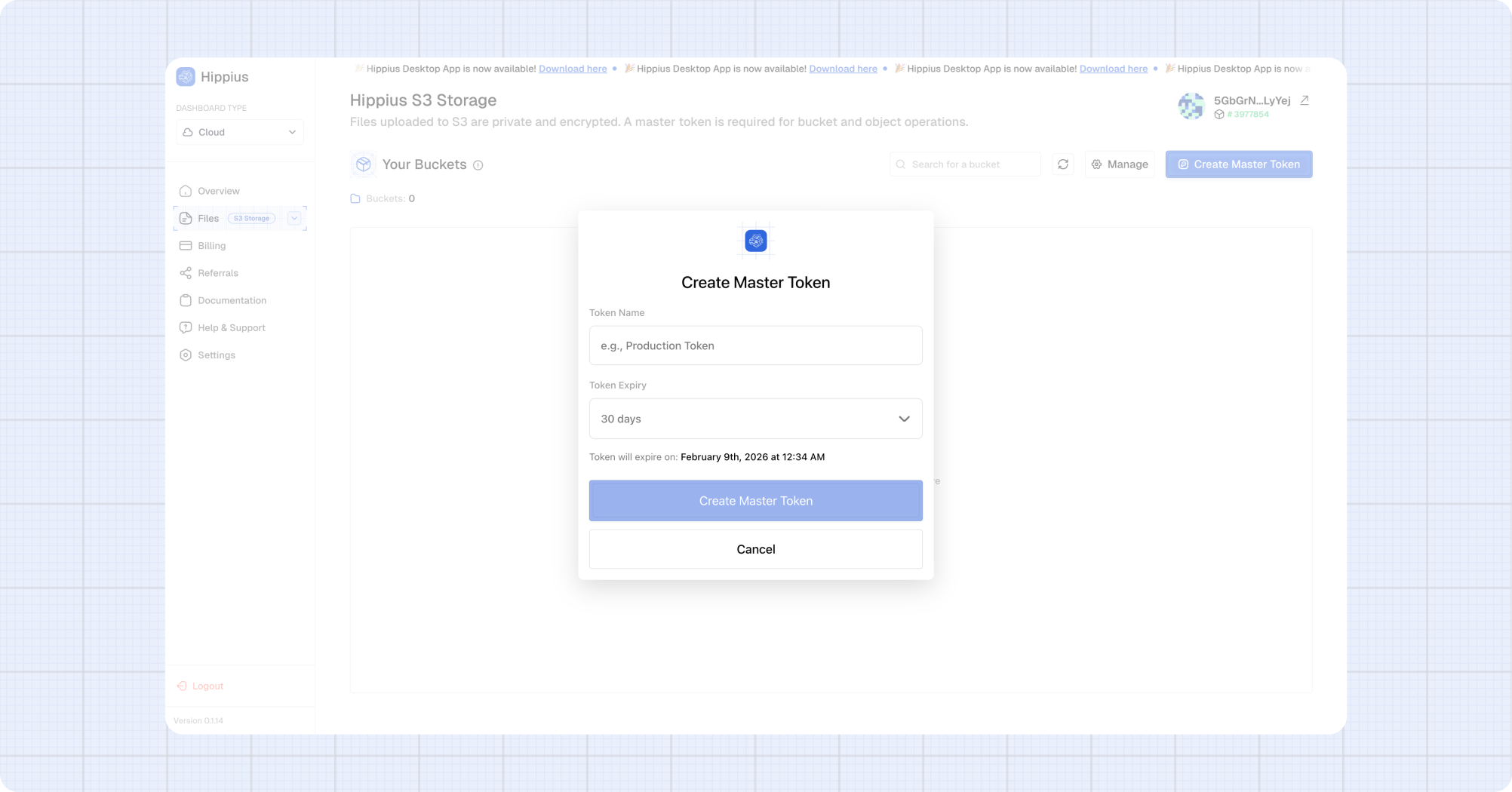Click the Referrals share icon
This screenshot has height=792, width=1512.
click(186, 272)
